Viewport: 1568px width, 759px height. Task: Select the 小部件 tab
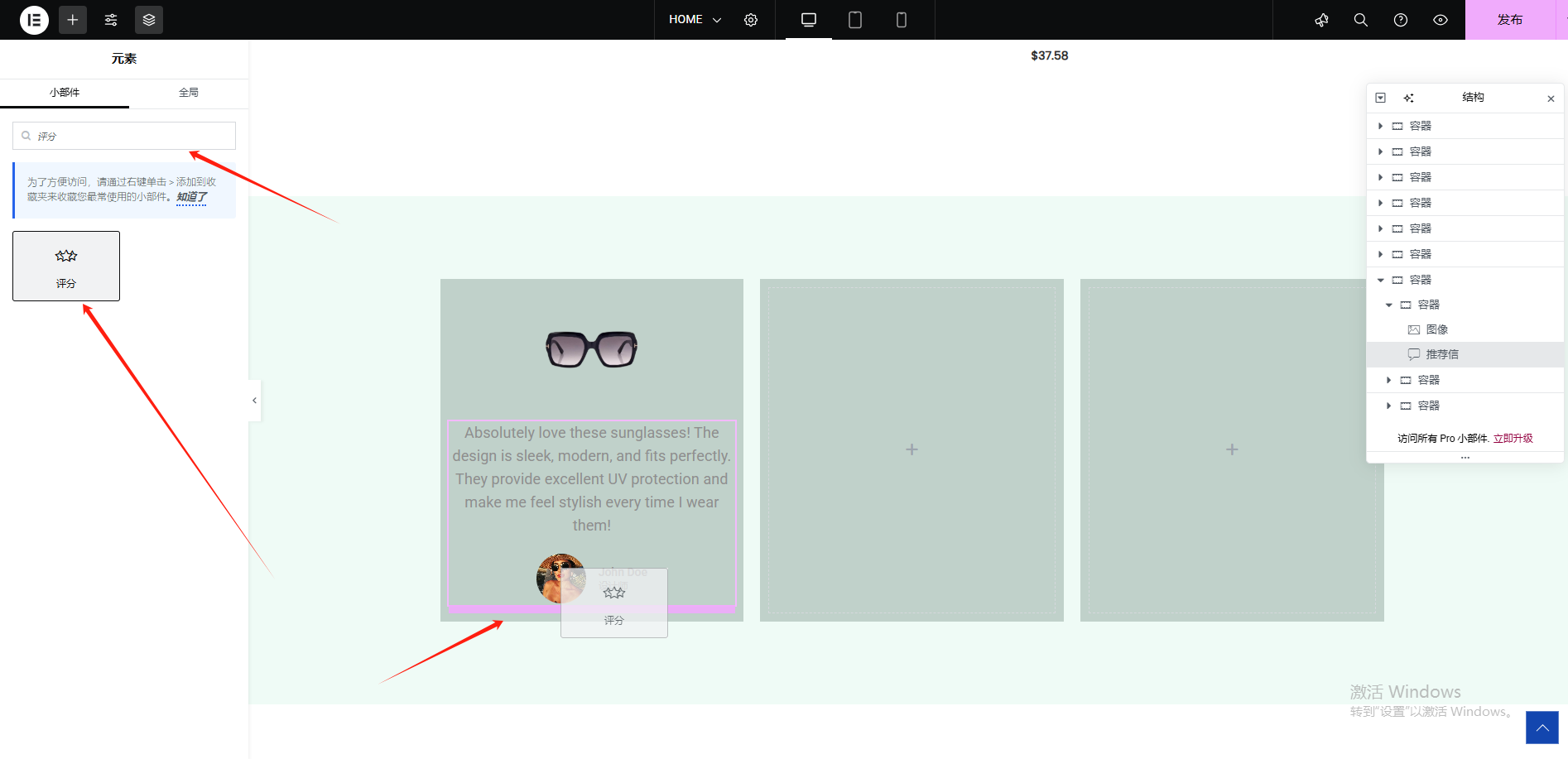[x=65, y=93]
